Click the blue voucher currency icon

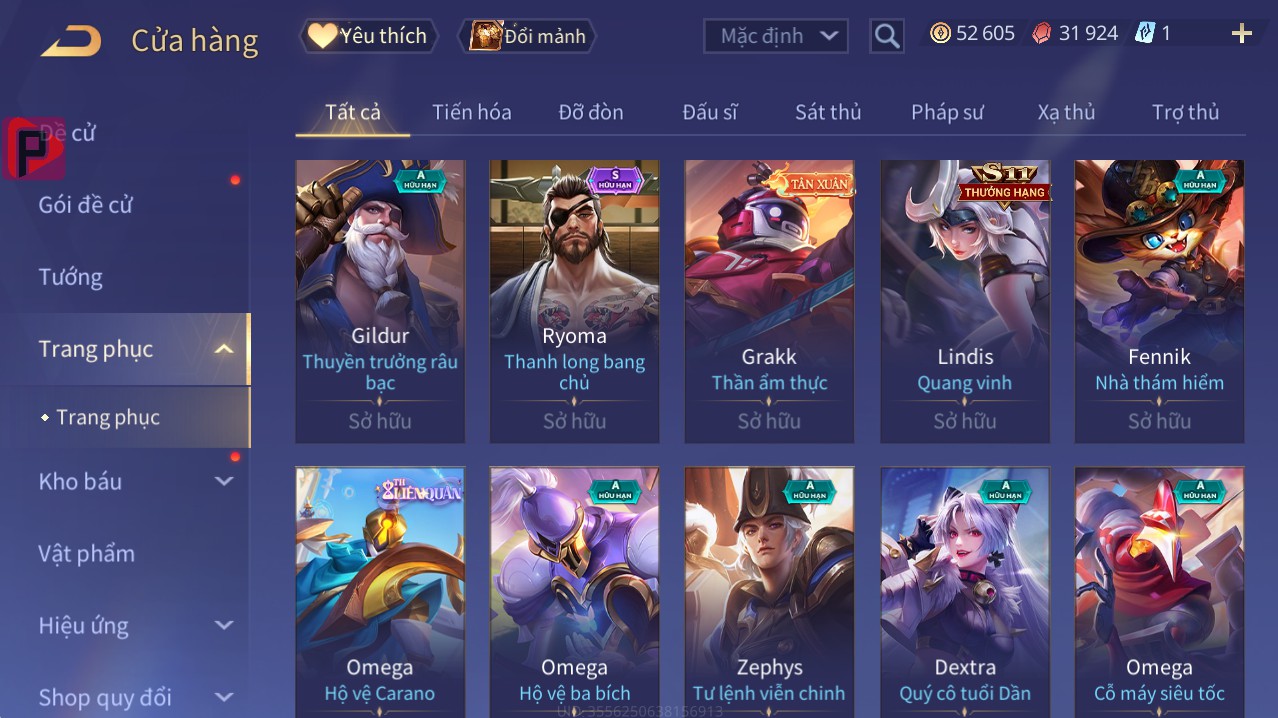tap(1145, 33)
